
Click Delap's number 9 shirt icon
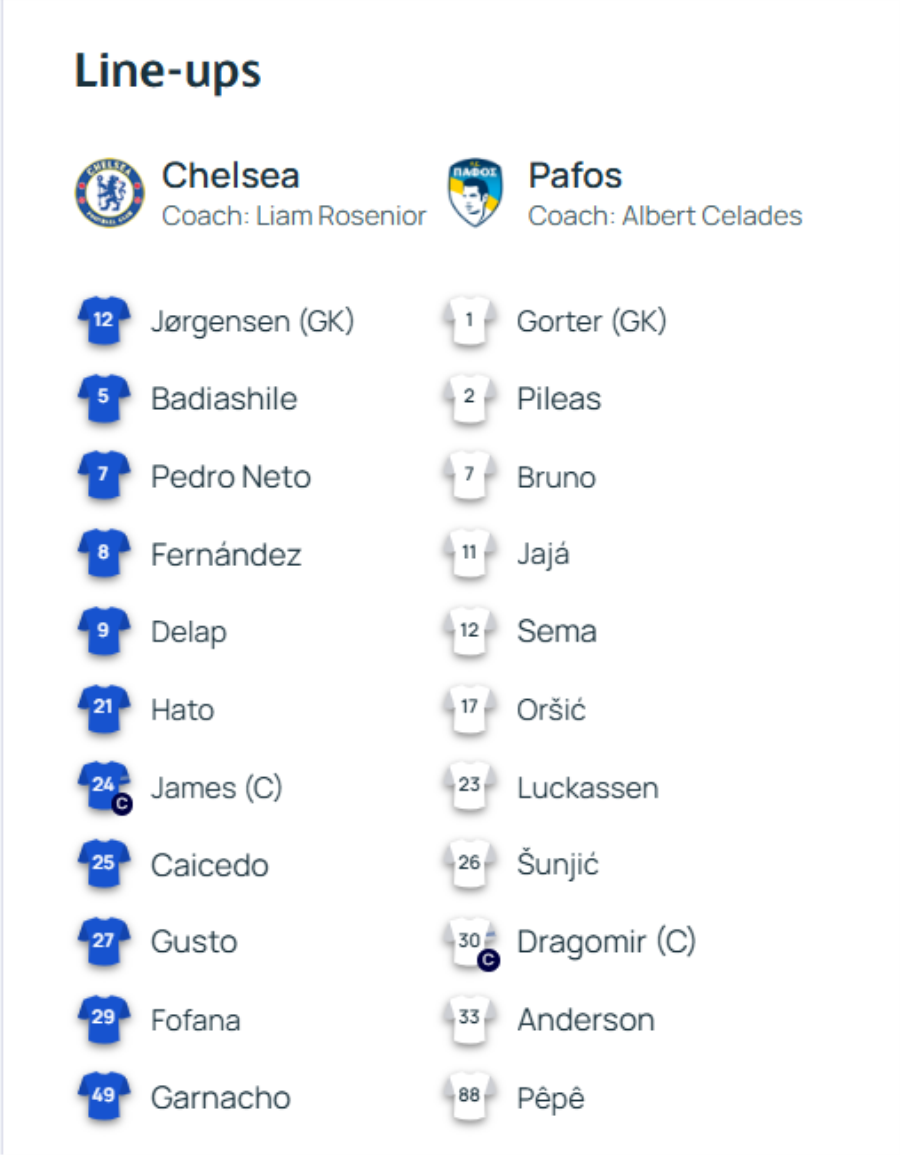tap(104, 631)
